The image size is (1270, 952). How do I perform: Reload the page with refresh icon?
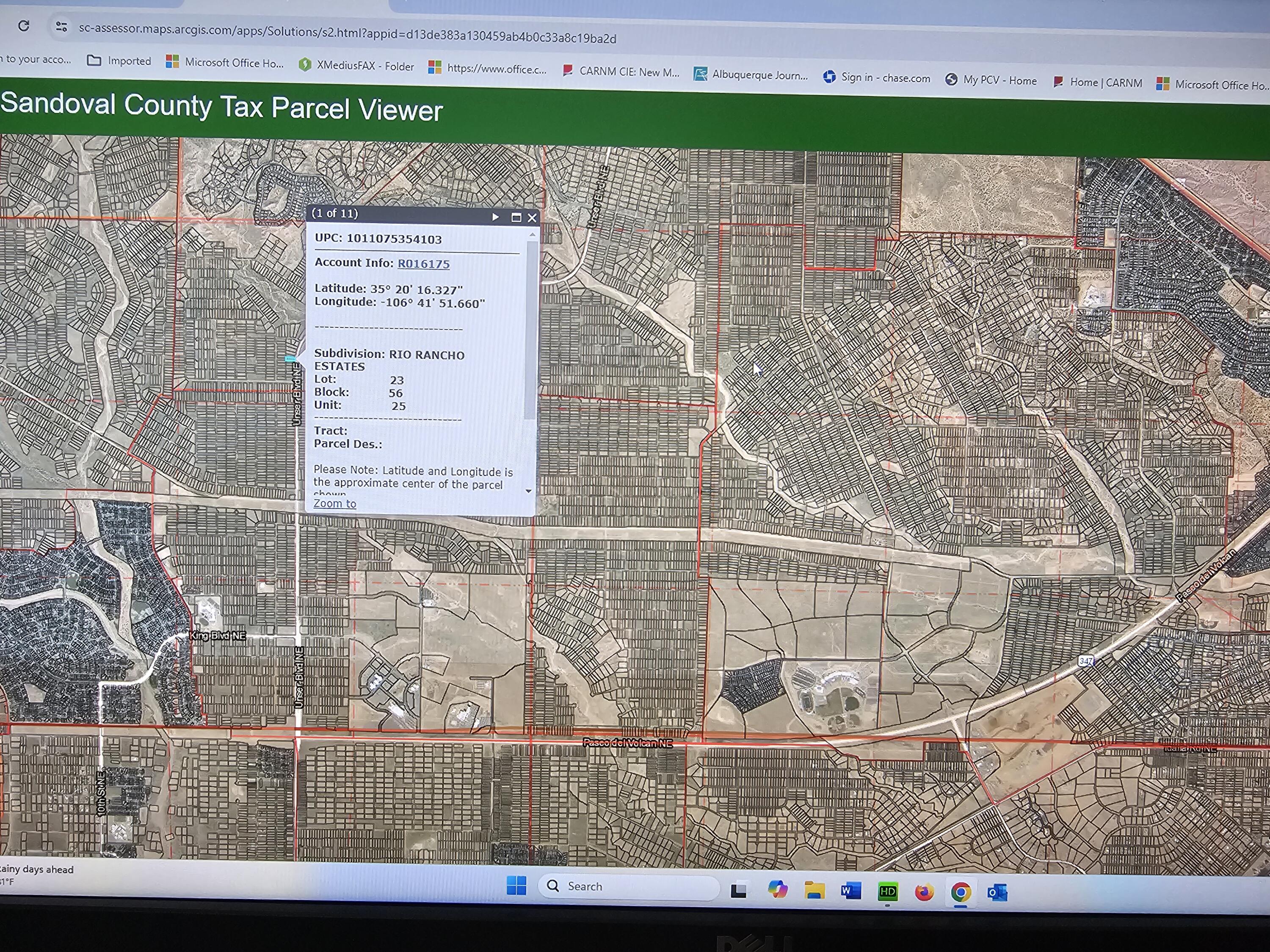(x=24, y=26)
